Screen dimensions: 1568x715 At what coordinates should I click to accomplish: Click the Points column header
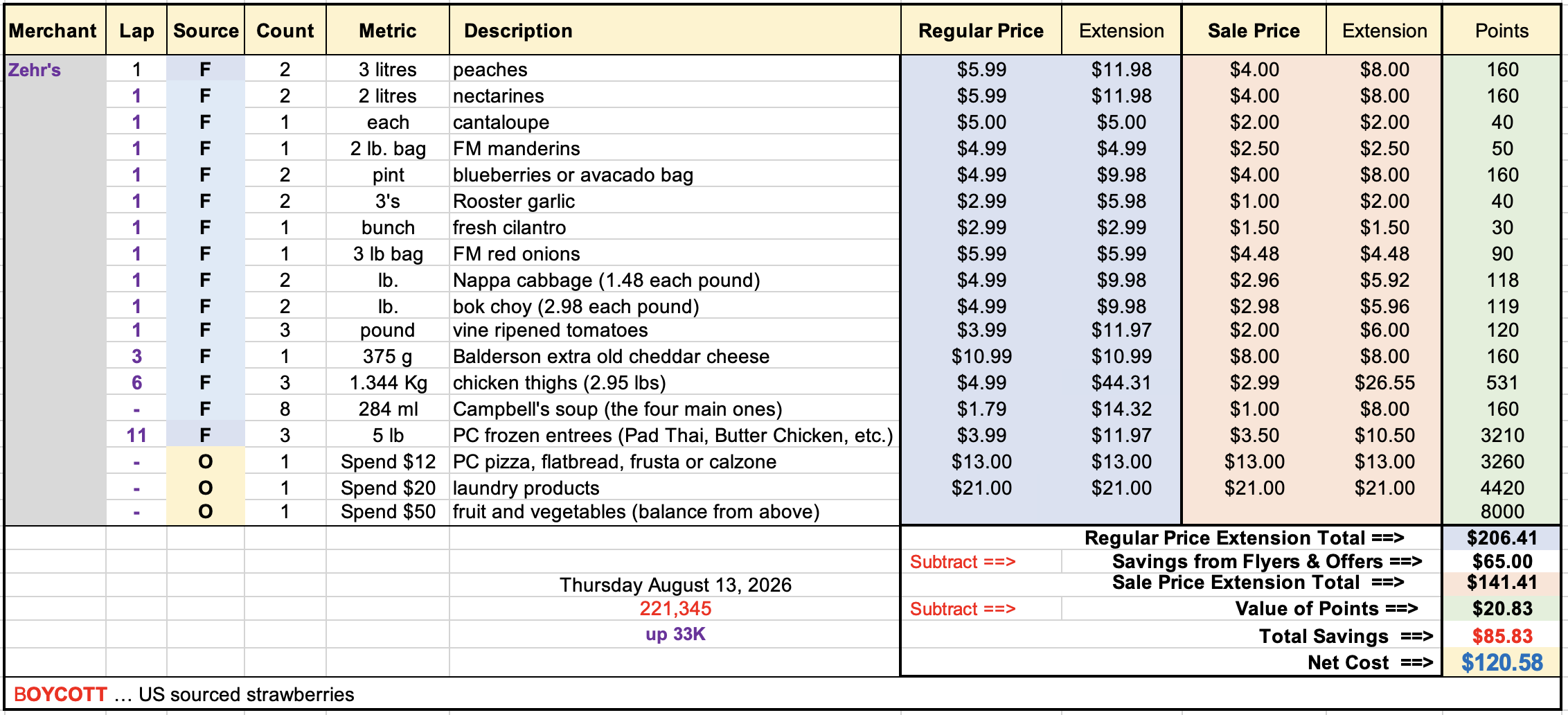pos(1502,30)
